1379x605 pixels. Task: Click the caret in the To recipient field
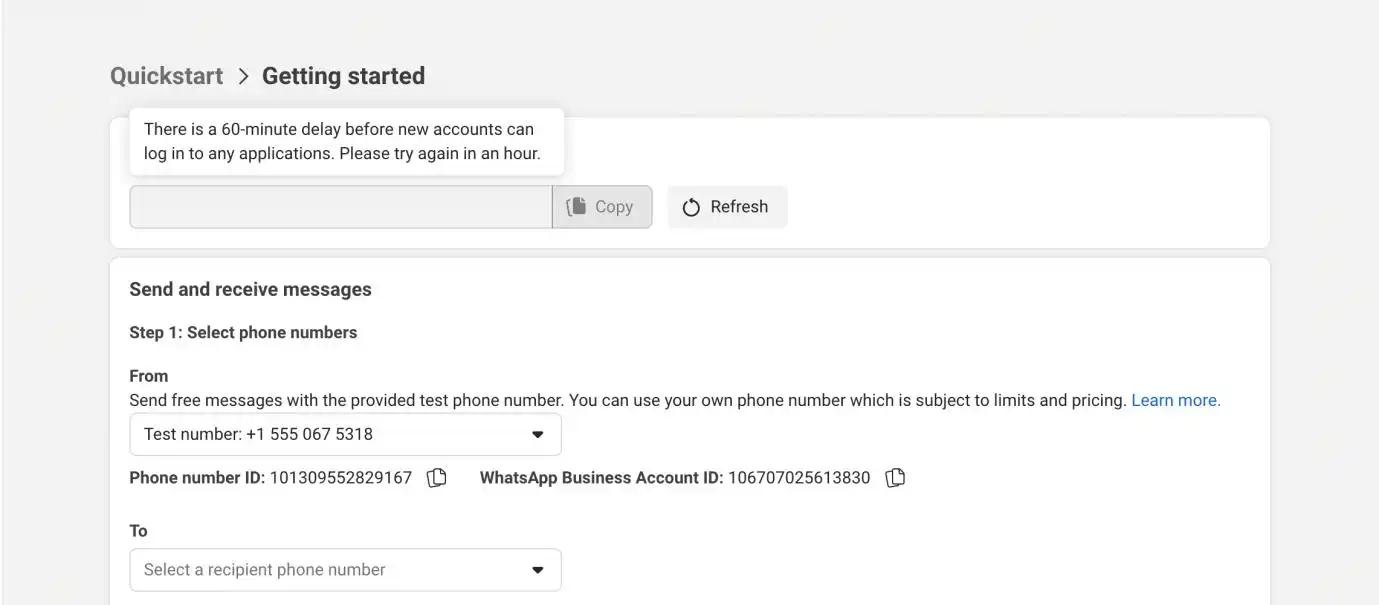[537, 570]
